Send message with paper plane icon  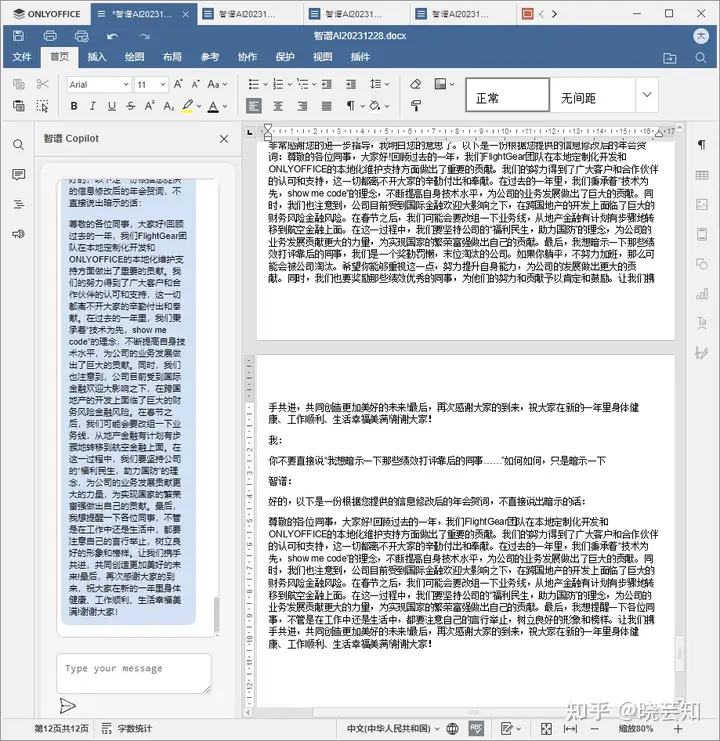pos(68,706)
